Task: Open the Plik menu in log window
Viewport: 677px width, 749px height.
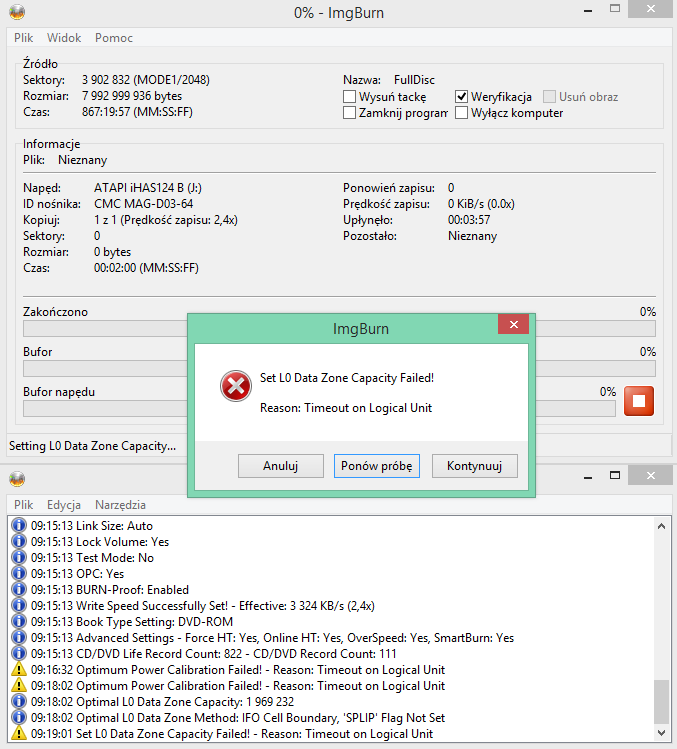Action: tap(23, 505)
